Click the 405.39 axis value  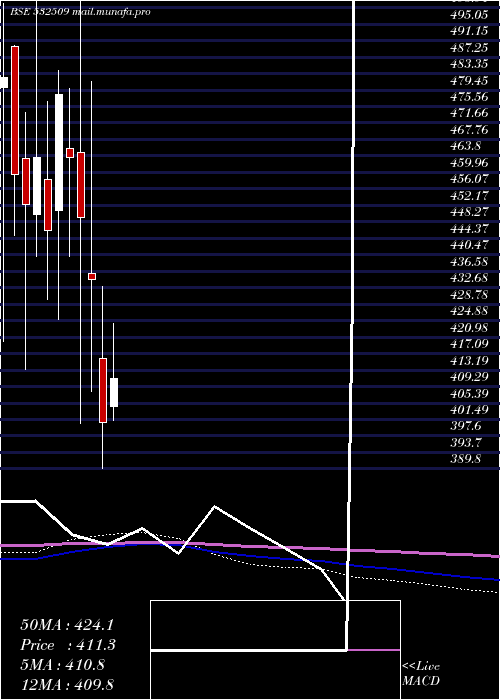pos(469,393)
